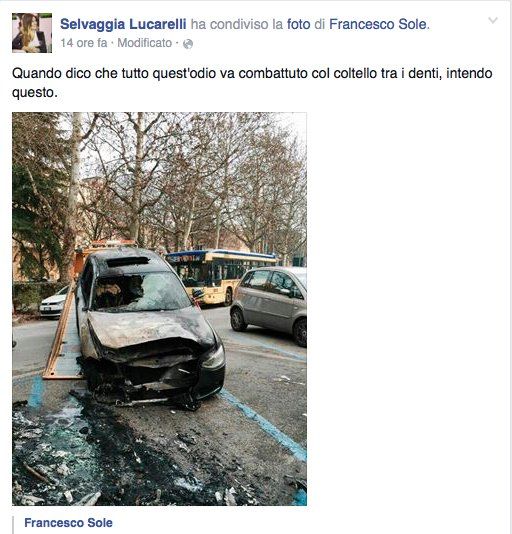Screen dimensions: 512x534
Task: Open Francesco Sole link in post header
Action: [x=378, y=24]
